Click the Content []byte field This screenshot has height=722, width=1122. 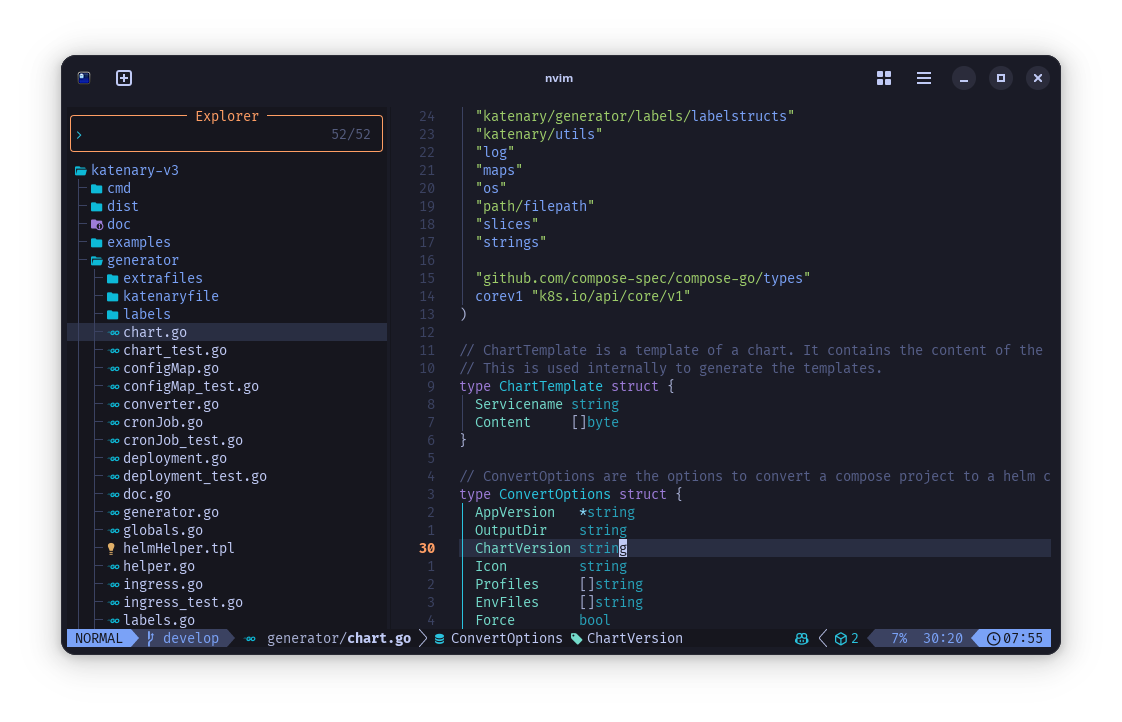547,423
